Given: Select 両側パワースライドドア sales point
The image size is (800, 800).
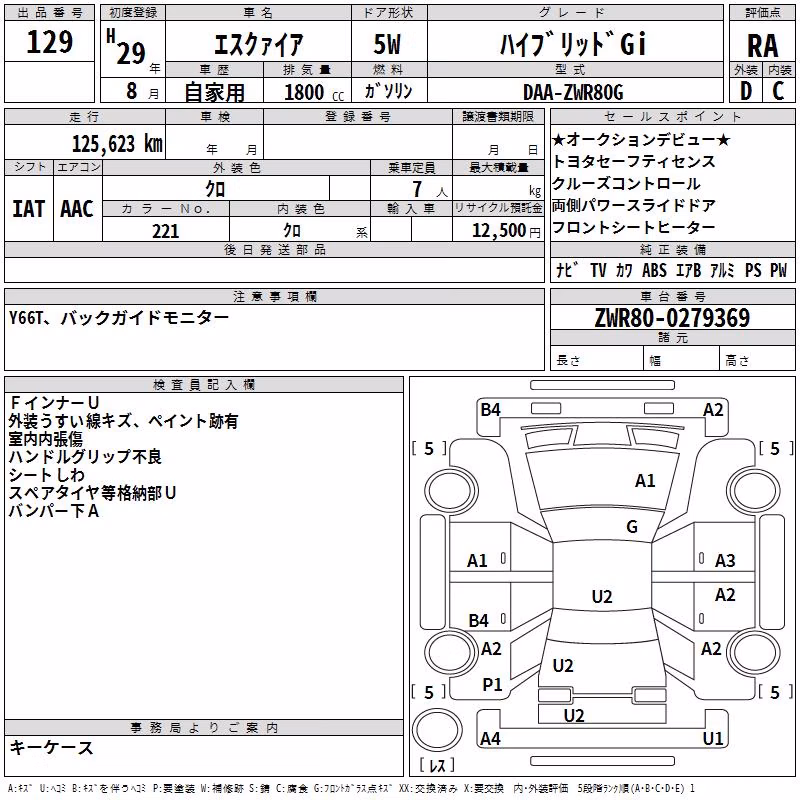Looking at the screenshot, I should point(634,205).
